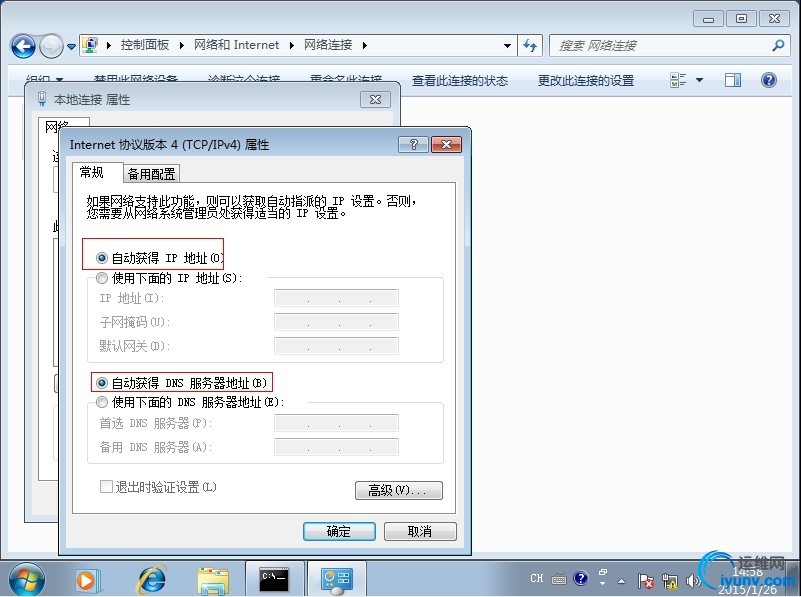Screen dimensions: 801x597
Task: Switch to the Command Prompt taskbar window
Action: [274, 580]
